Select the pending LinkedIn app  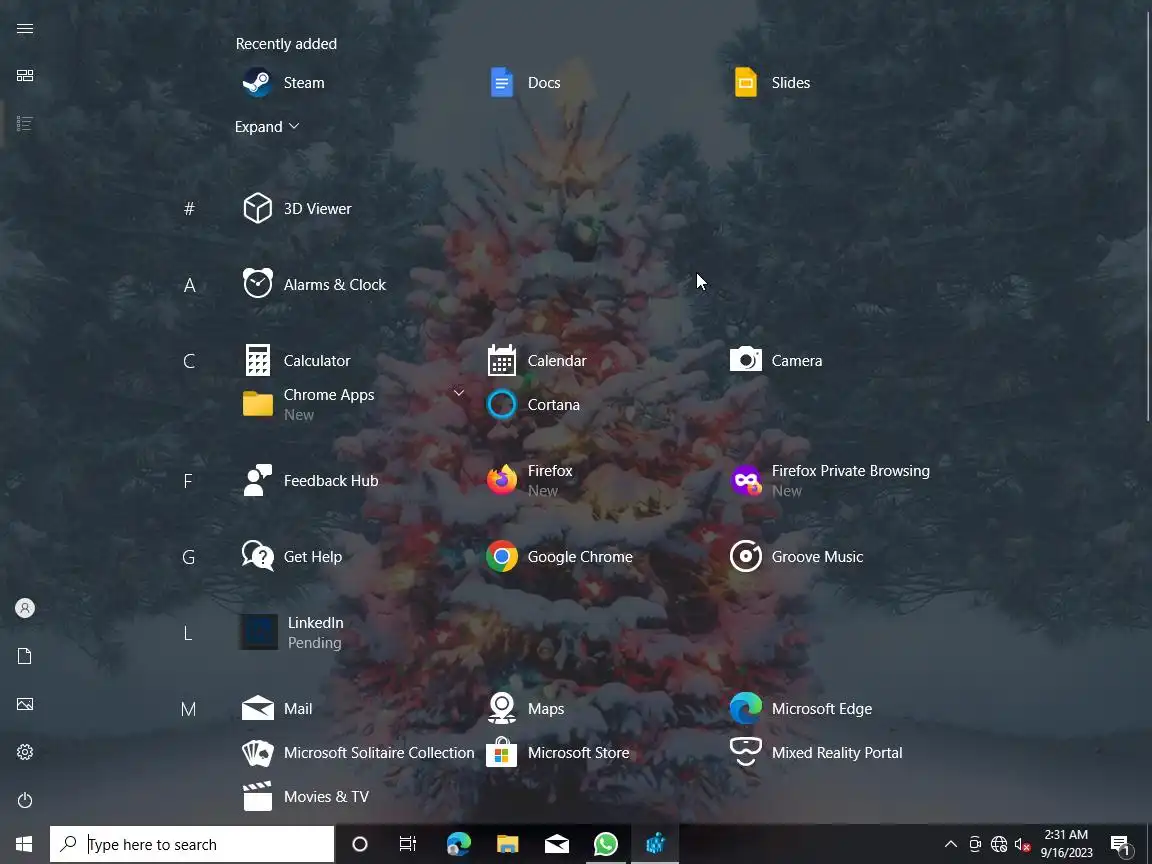(292, 633)
